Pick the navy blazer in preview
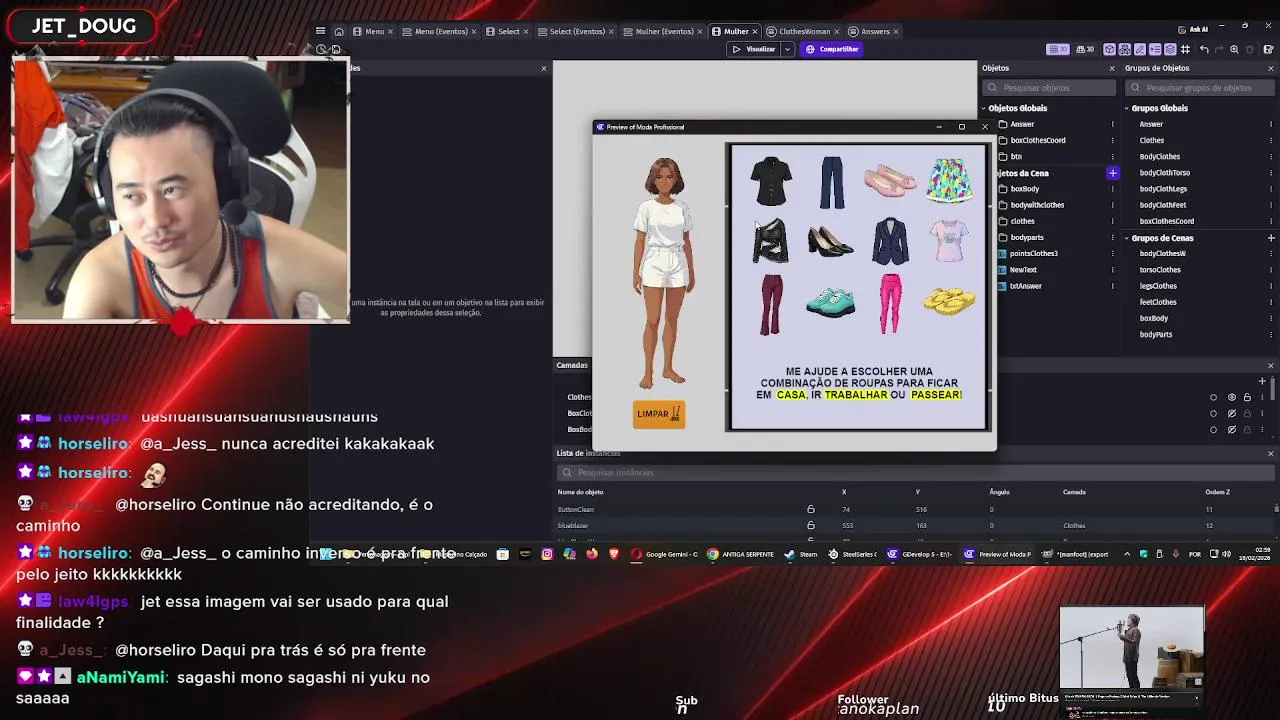Image resolution: width=1280 pixels, height=720 pixels. tap(890, 241)
